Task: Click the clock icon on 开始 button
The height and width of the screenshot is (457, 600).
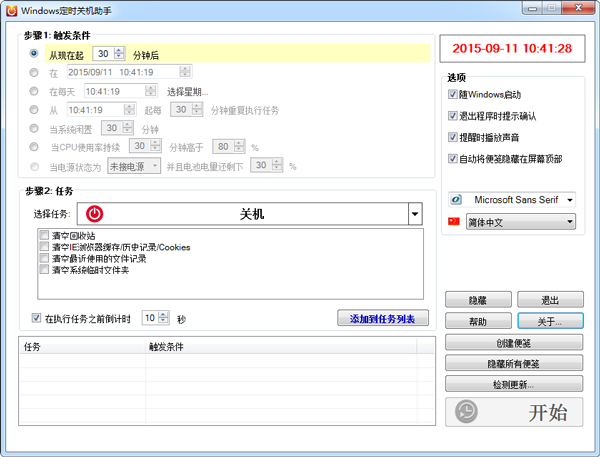Action: click(466, 411)
